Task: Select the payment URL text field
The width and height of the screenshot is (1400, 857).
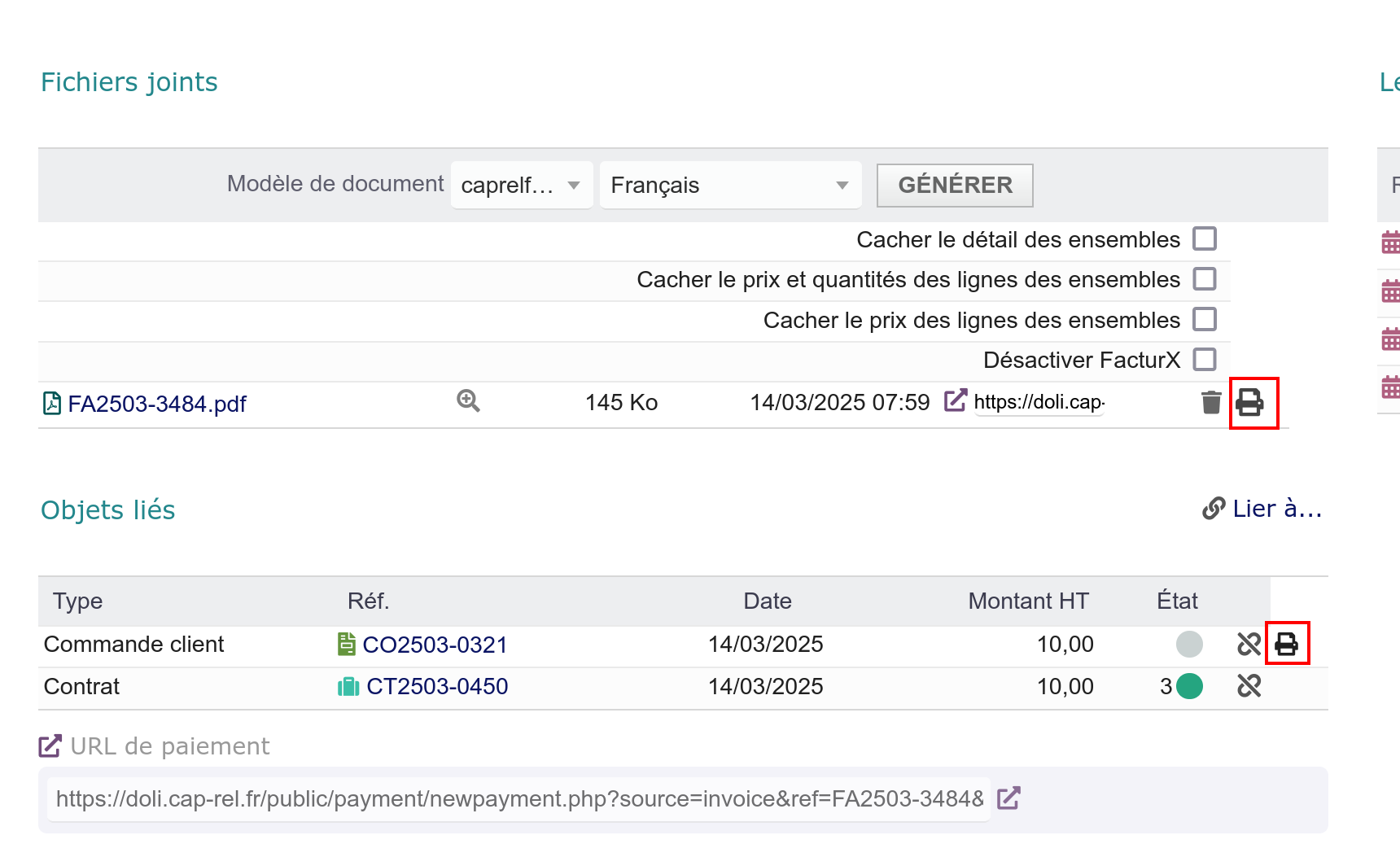Action: pyautogui.click(x=519, y=799)
